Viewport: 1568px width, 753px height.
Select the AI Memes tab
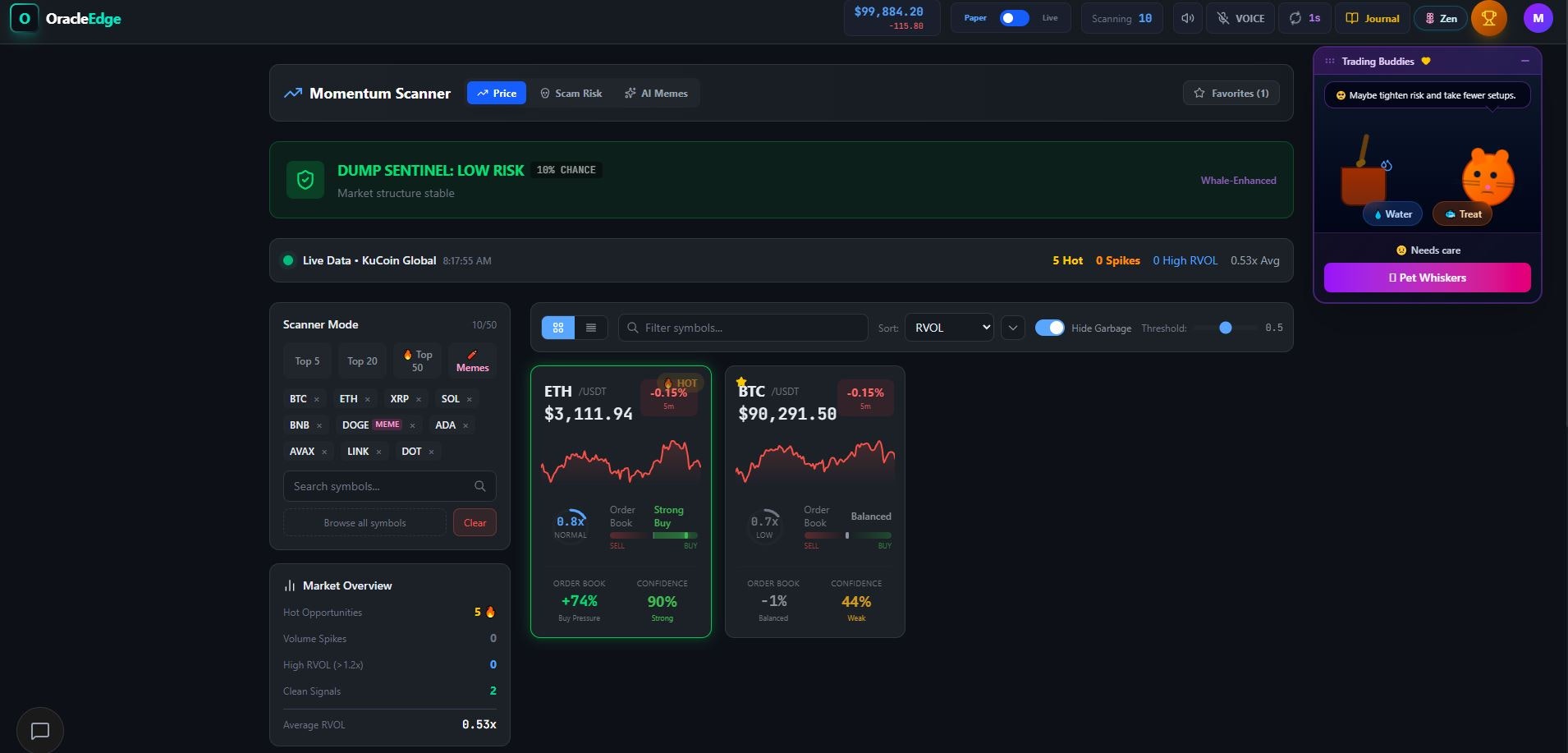tap(656, 93)
